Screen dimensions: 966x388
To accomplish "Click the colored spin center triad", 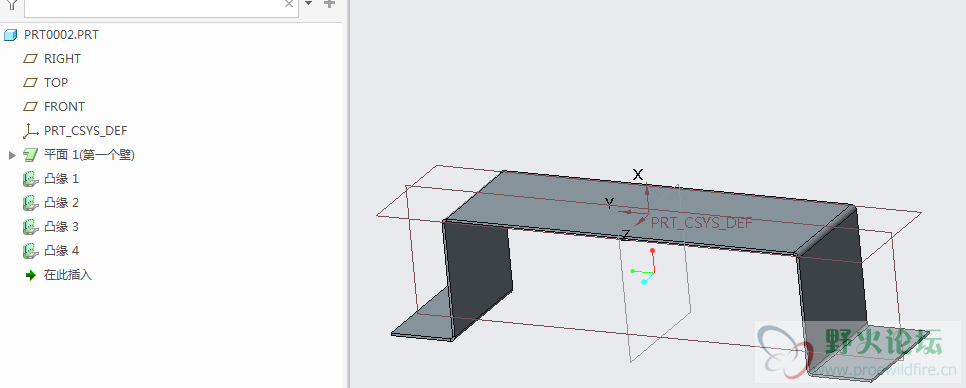I will [644, 267].
